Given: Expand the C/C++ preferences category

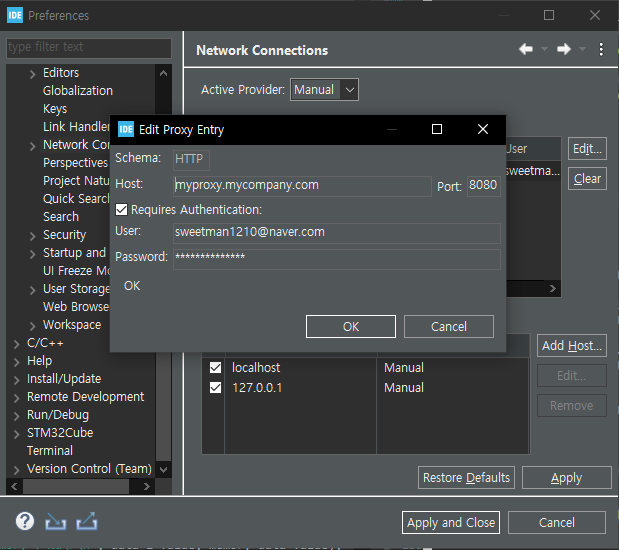Looking at the screenshot, I should point(17,344).
